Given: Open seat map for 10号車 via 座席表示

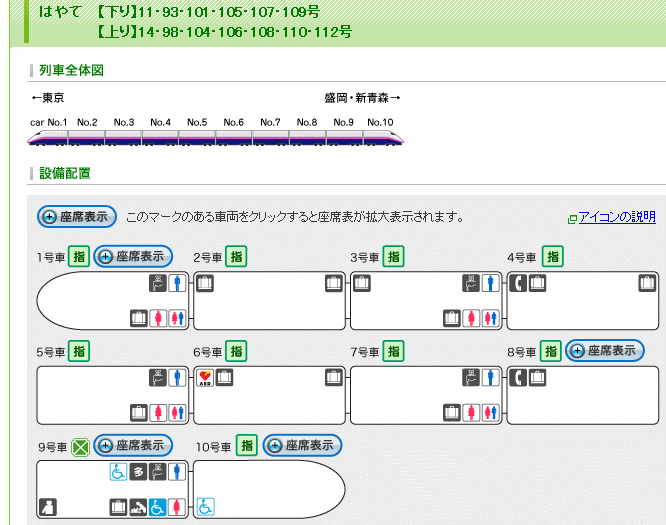Looking at the screenshot, I should click(x=302, y=445).
